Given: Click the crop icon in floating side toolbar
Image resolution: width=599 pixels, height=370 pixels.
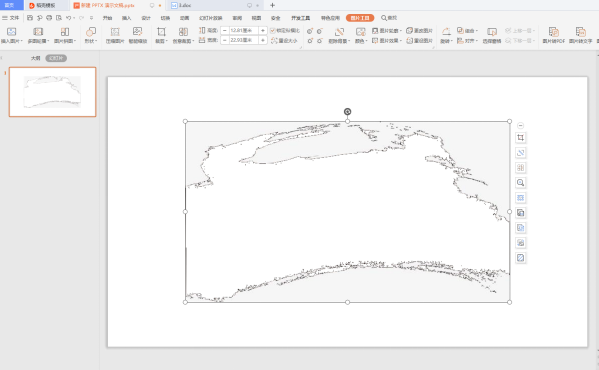Looking at the screenshot, I should pyautogui.click(x=520, y=137).
